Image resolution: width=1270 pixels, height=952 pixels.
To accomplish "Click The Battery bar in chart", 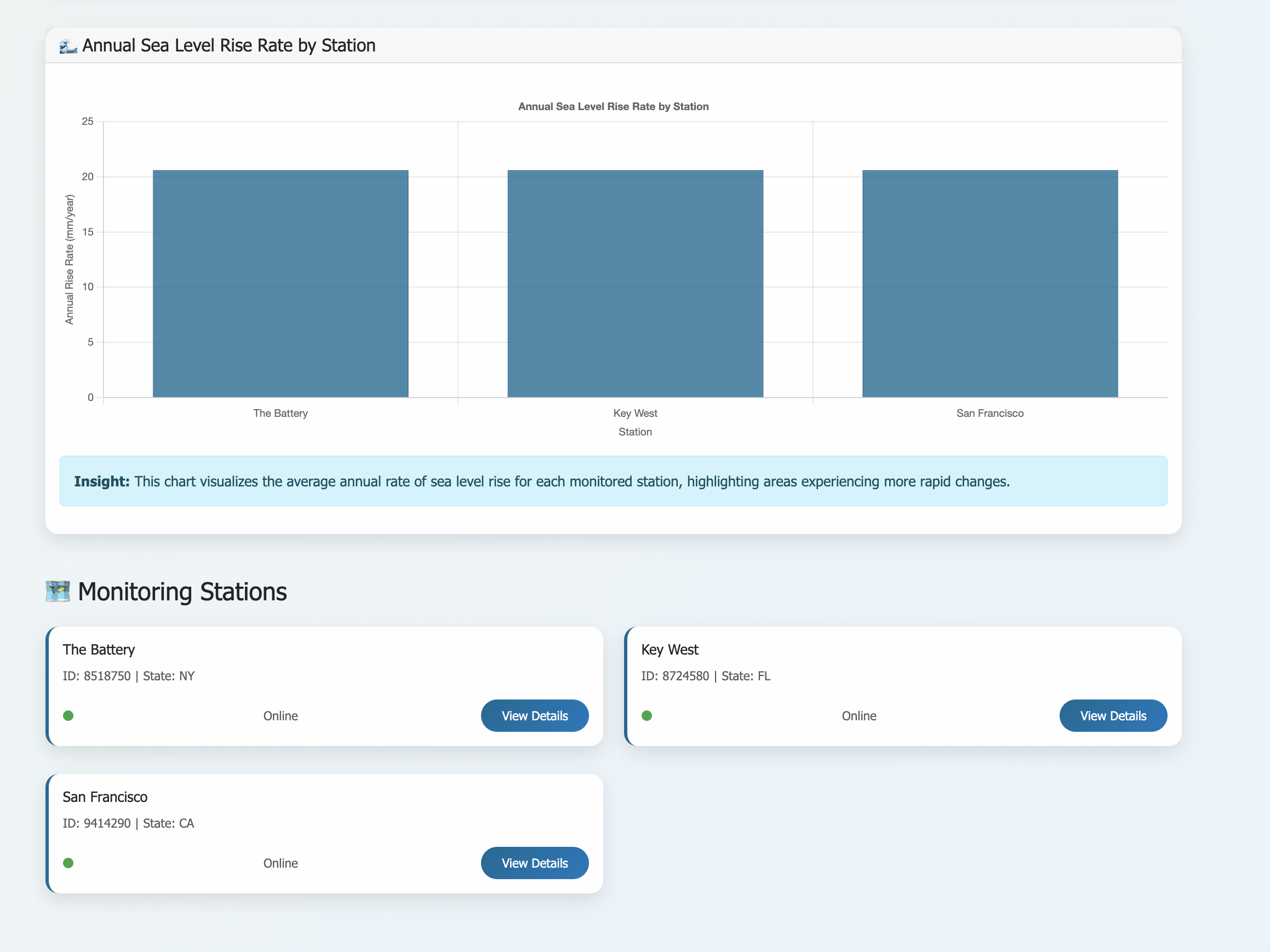I will 280,284.
